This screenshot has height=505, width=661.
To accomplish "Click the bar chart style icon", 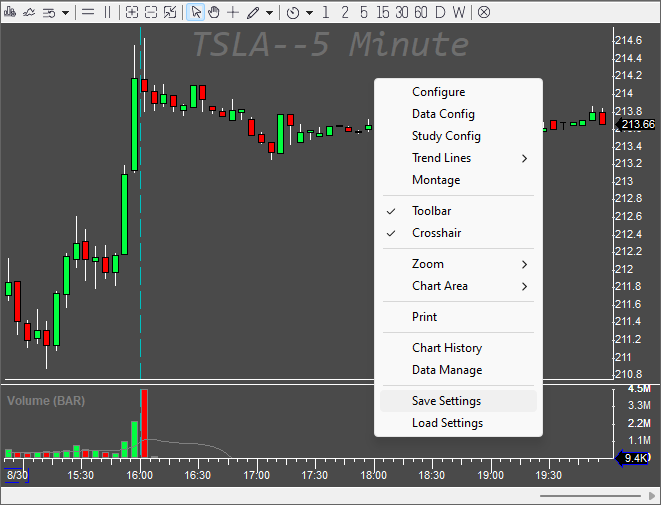I will point(10,12).
